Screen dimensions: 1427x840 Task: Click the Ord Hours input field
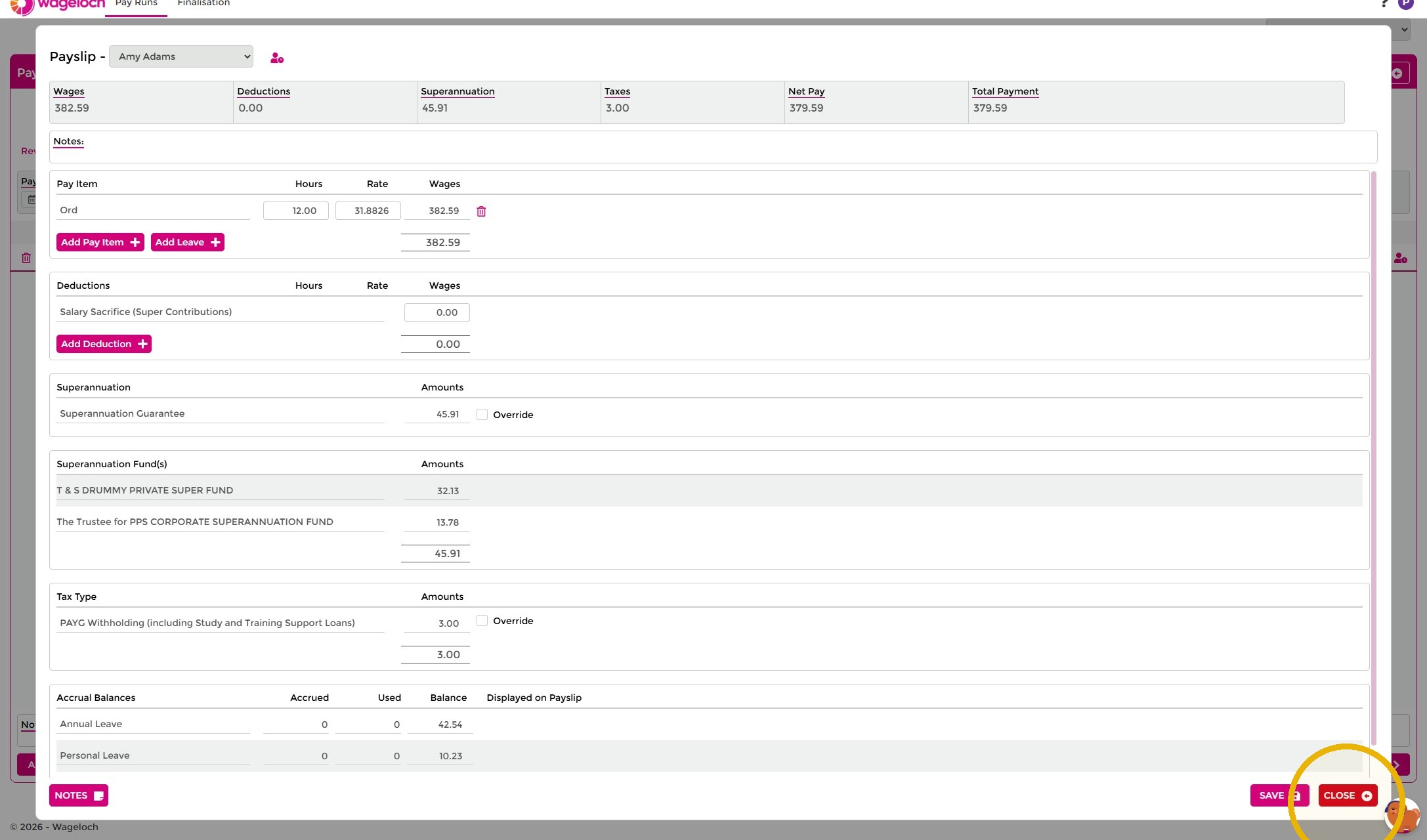pyautogui.click(x=296, y=211)
